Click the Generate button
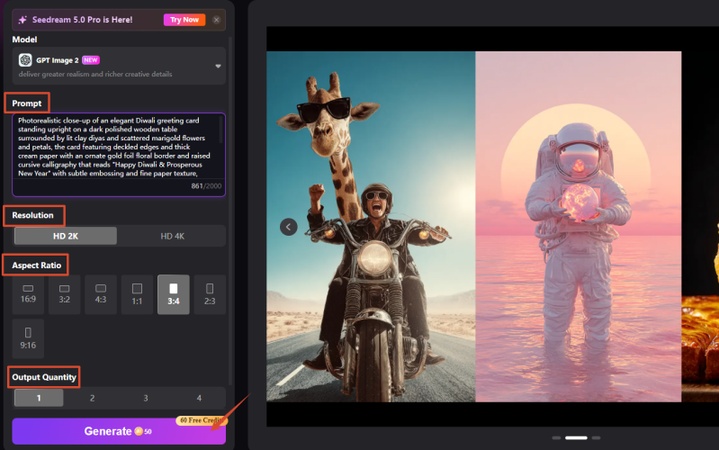This screenshot has width=719, height=450. 119,431
